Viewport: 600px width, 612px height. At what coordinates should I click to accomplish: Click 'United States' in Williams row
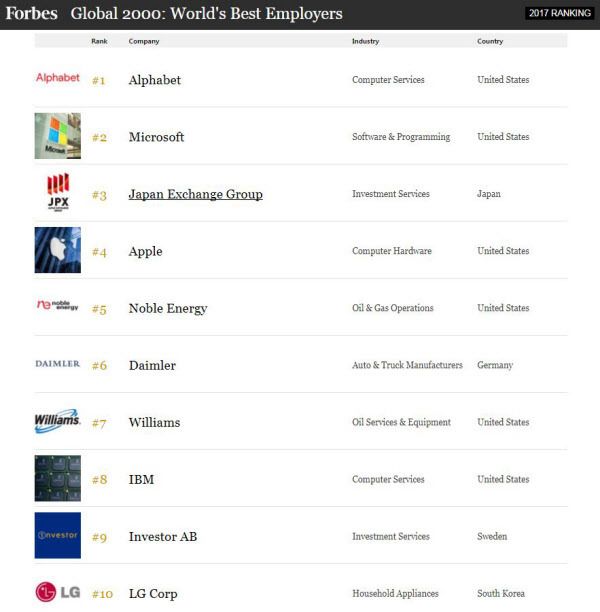coord(503,422)
